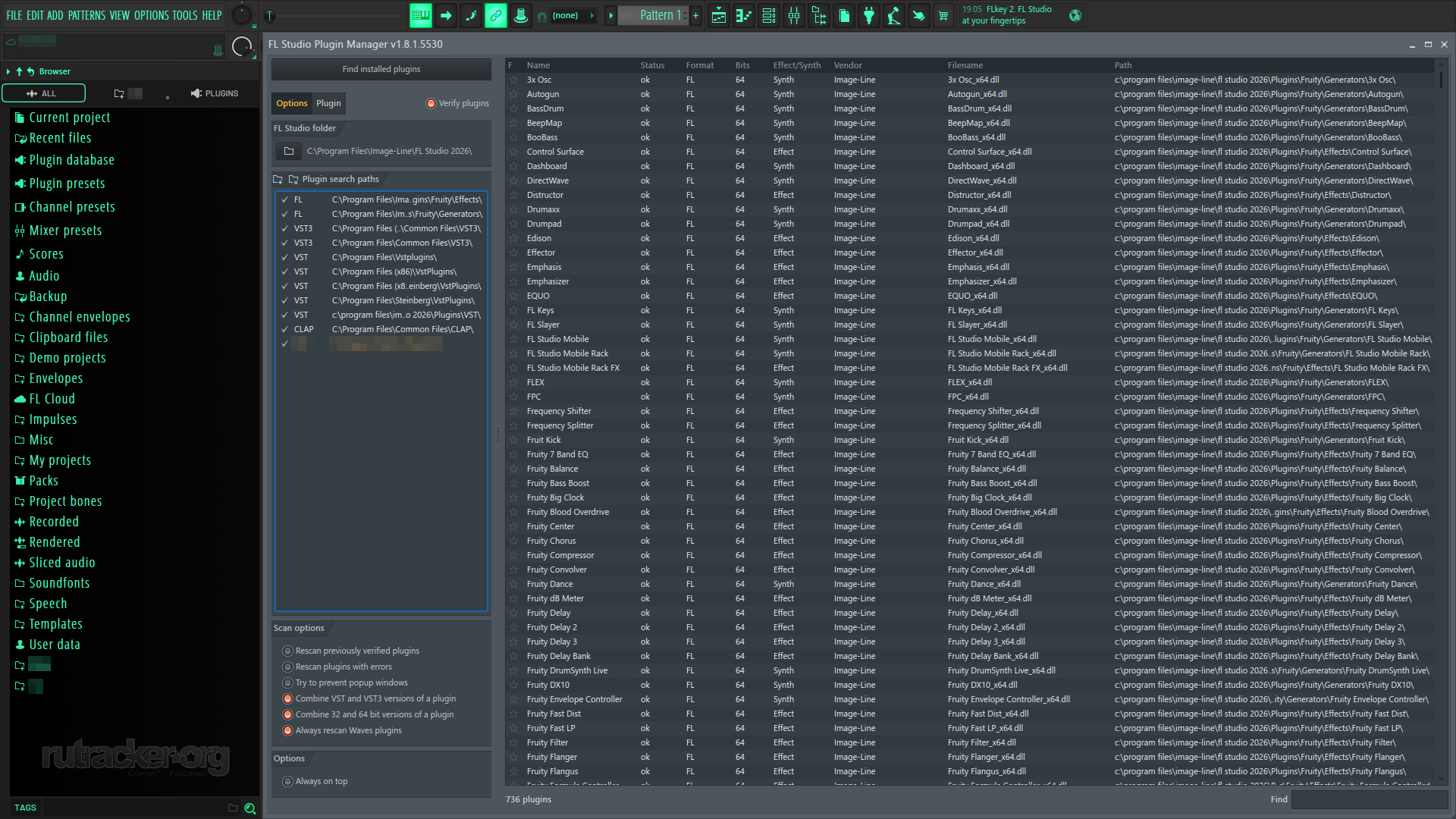
Task: Expand the Plugin database folder
Action: pos(64,160)
